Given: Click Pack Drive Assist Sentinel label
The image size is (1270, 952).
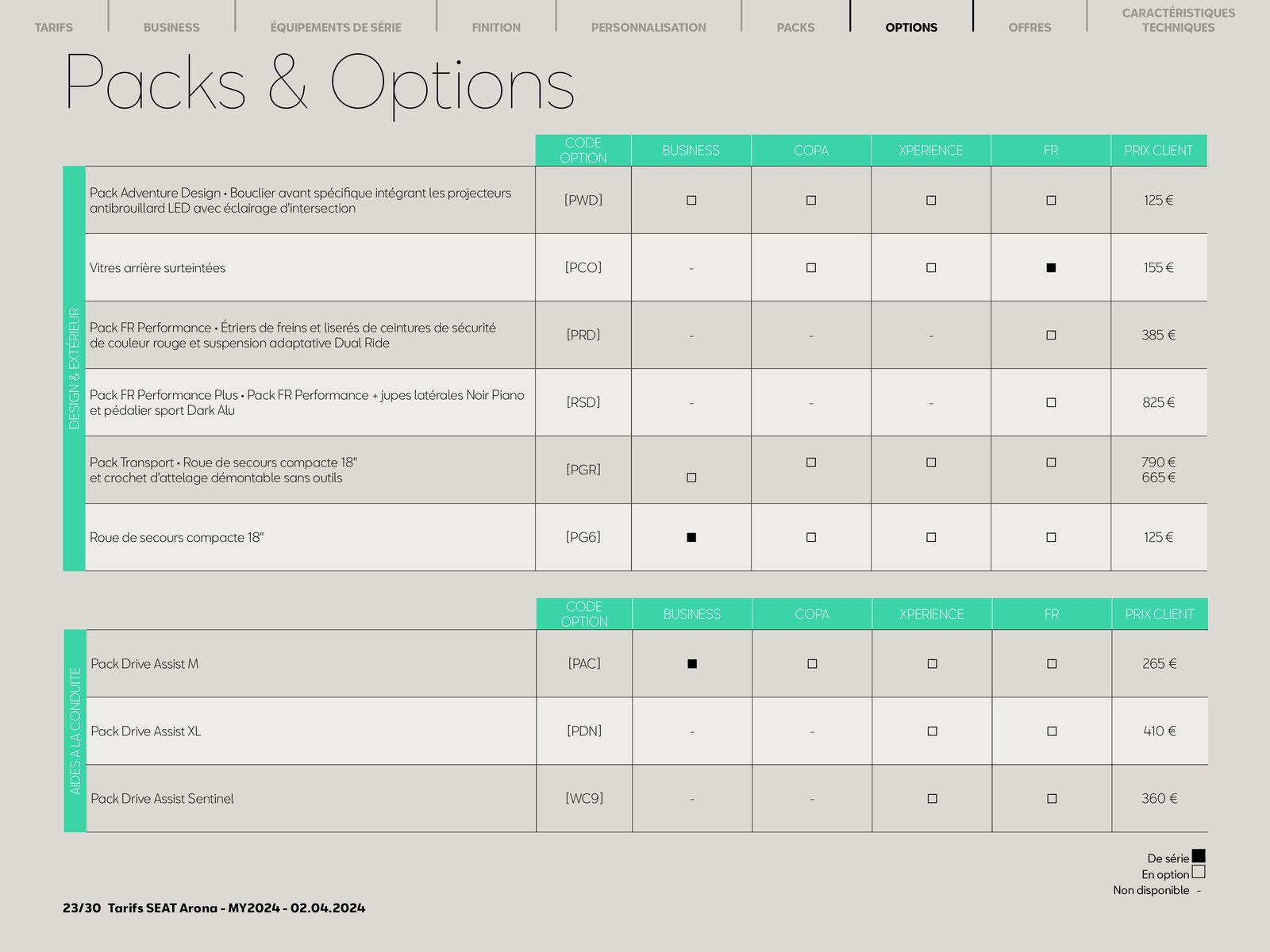Looking at the screenshot, I should (162, 798).
